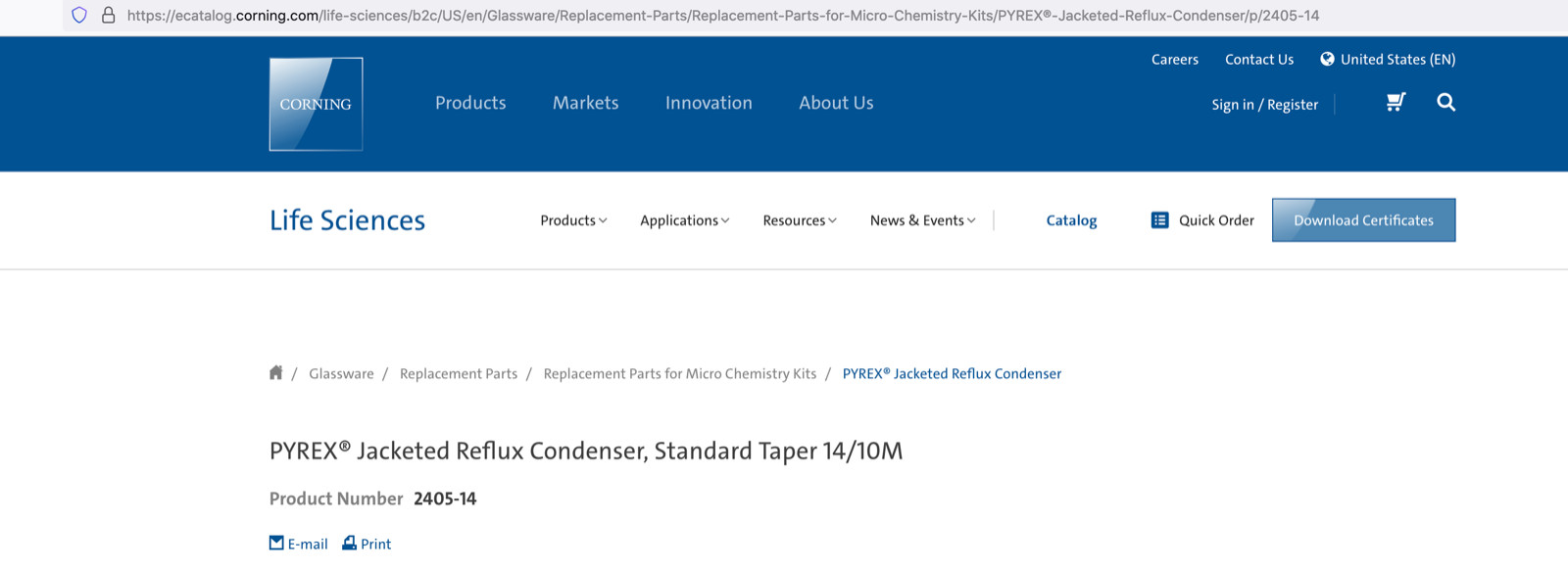Click the product title PYREX Jacketed Reflux Condenser

pyautogui.click(x=586, y=451)
